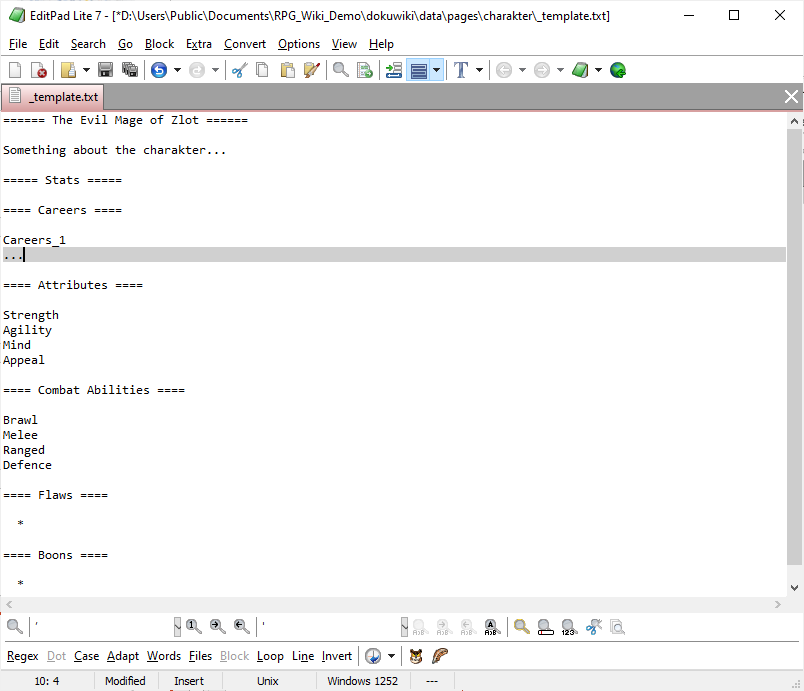The image size is (804, 691).
Task: Expand the green notepad icon dropdown arrow
Action: tap(598, 70)
